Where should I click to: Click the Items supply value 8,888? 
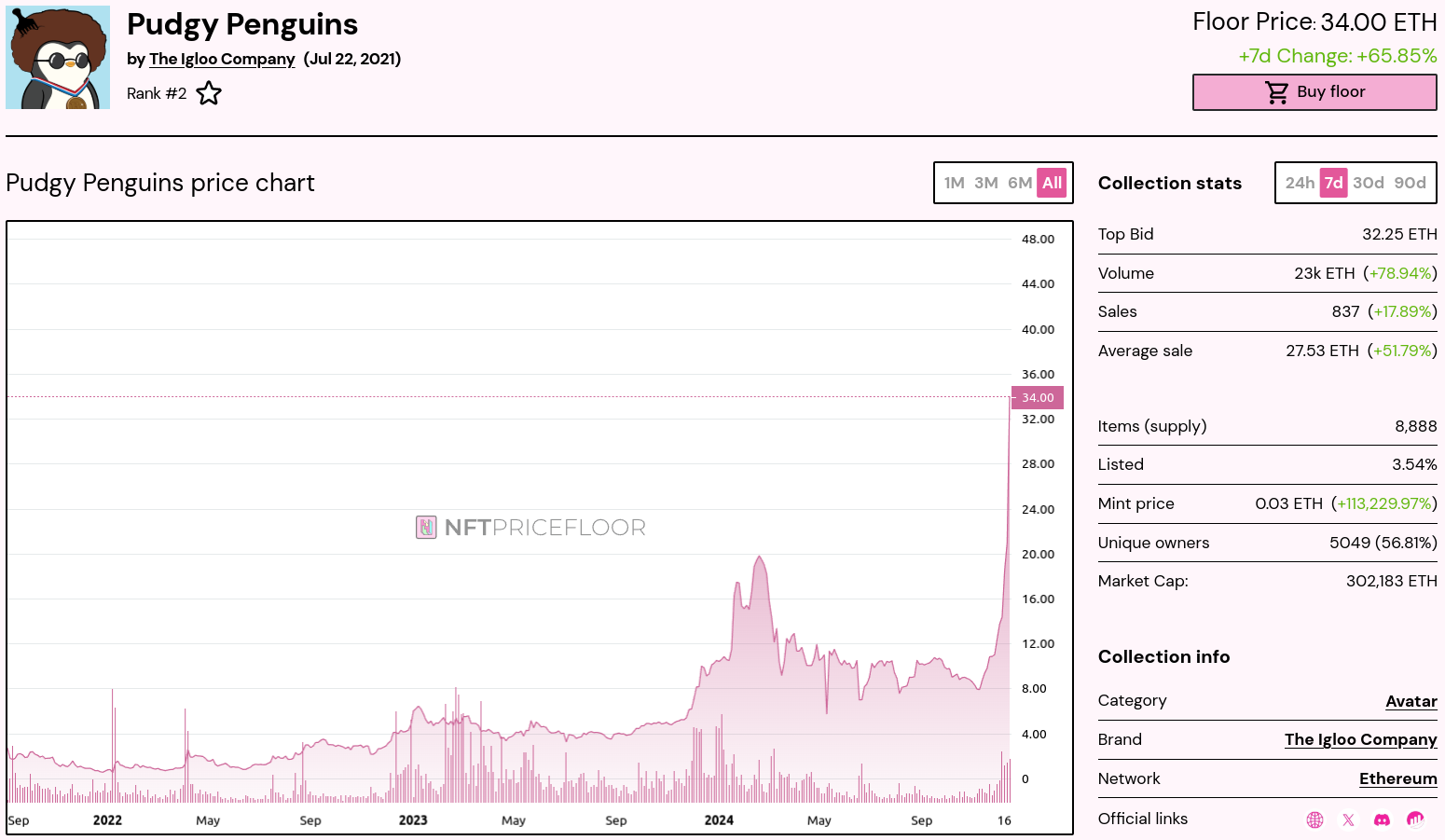pyautogui.click(x=1415, y=426)
